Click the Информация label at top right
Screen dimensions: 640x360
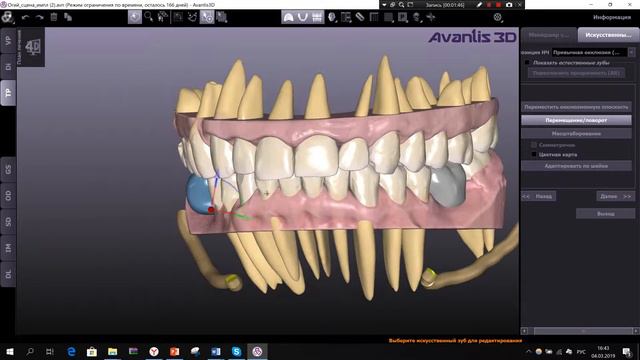[611, 17]
